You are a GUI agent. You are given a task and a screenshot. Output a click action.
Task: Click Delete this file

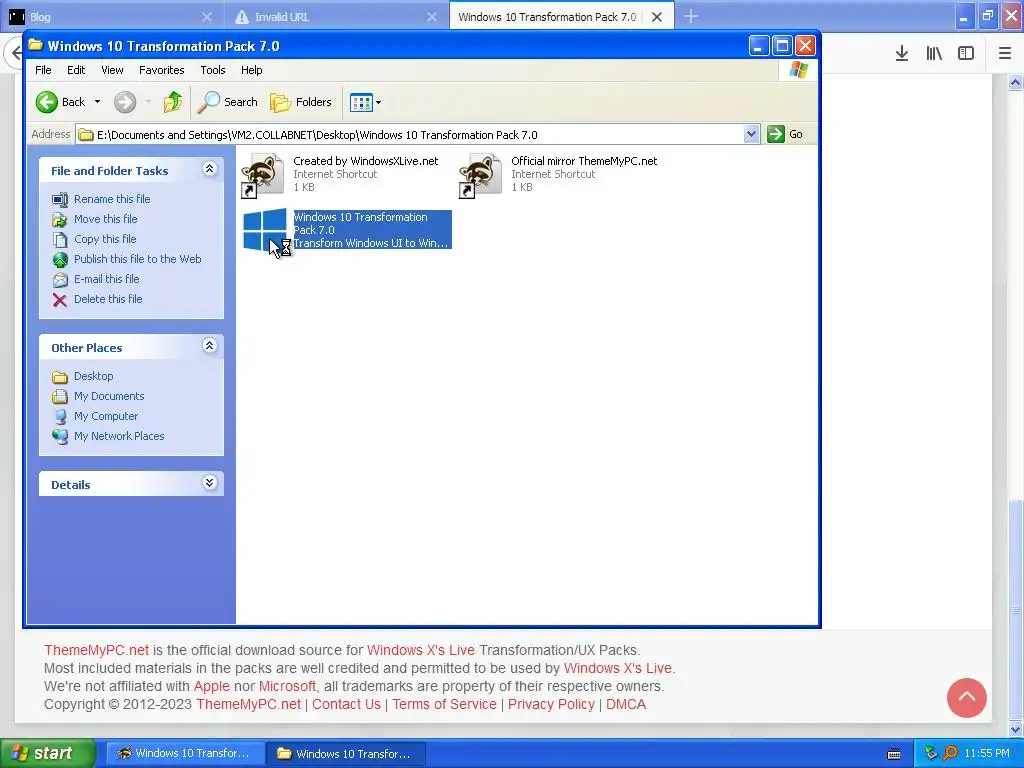coord(108,298)
